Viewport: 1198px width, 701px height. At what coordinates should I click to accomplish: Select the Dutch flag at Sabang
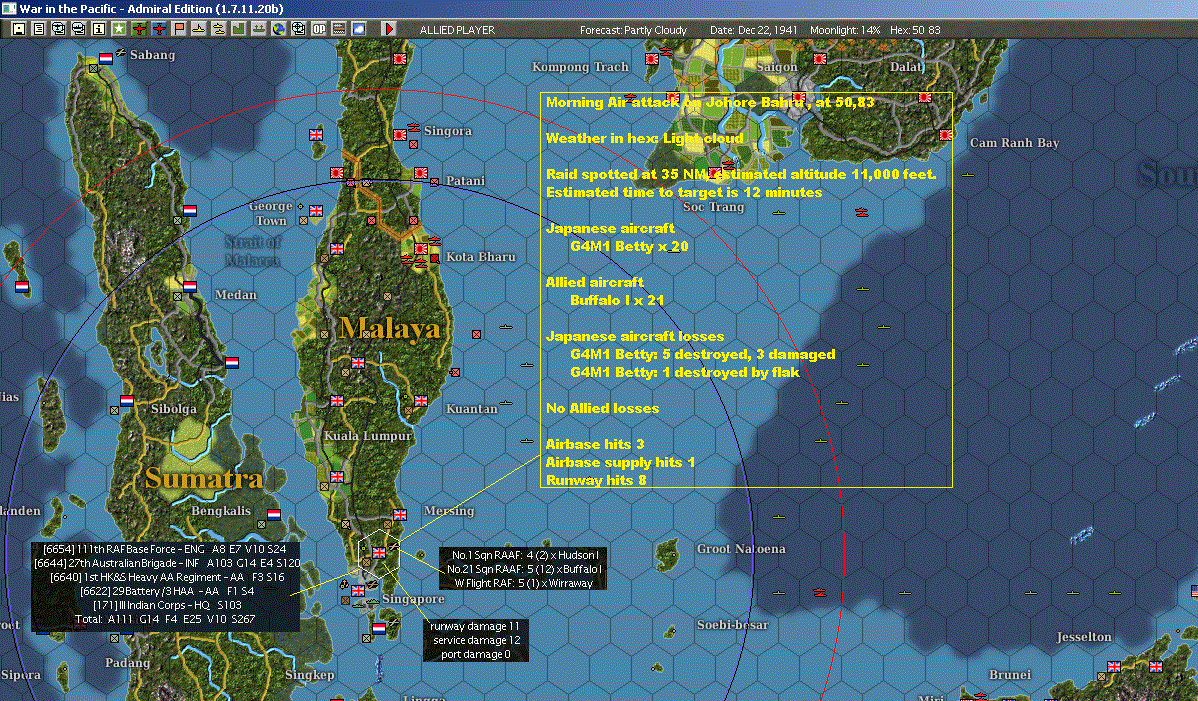(x=105, y=58)
